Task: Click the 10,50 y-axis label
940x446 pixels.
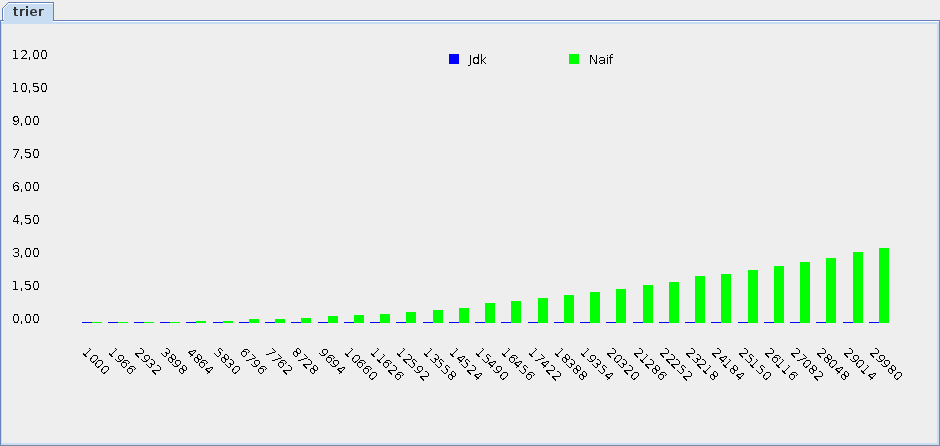Action: tap(30, 88)
